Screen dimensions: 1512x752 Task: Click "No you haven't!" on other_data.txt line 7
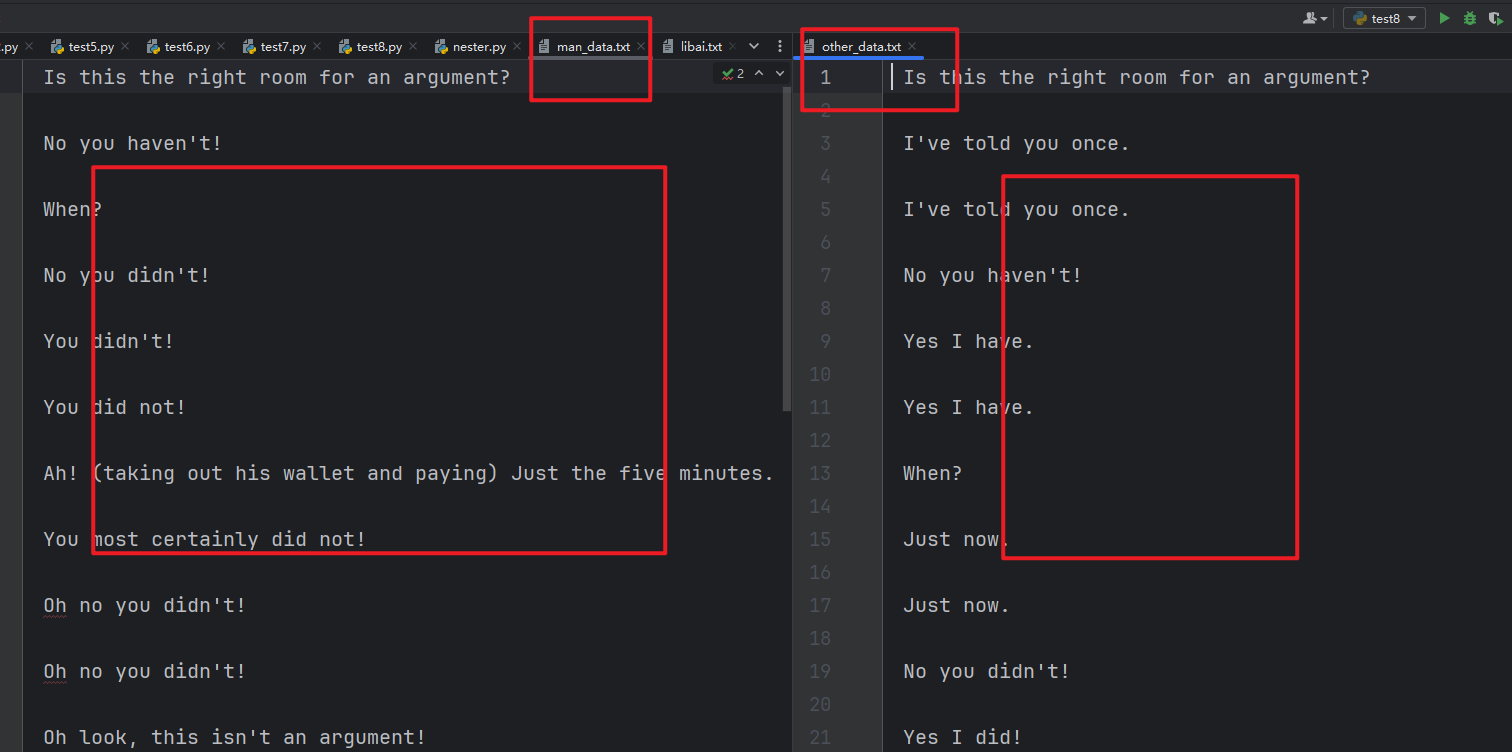click(x=993, y=275)
